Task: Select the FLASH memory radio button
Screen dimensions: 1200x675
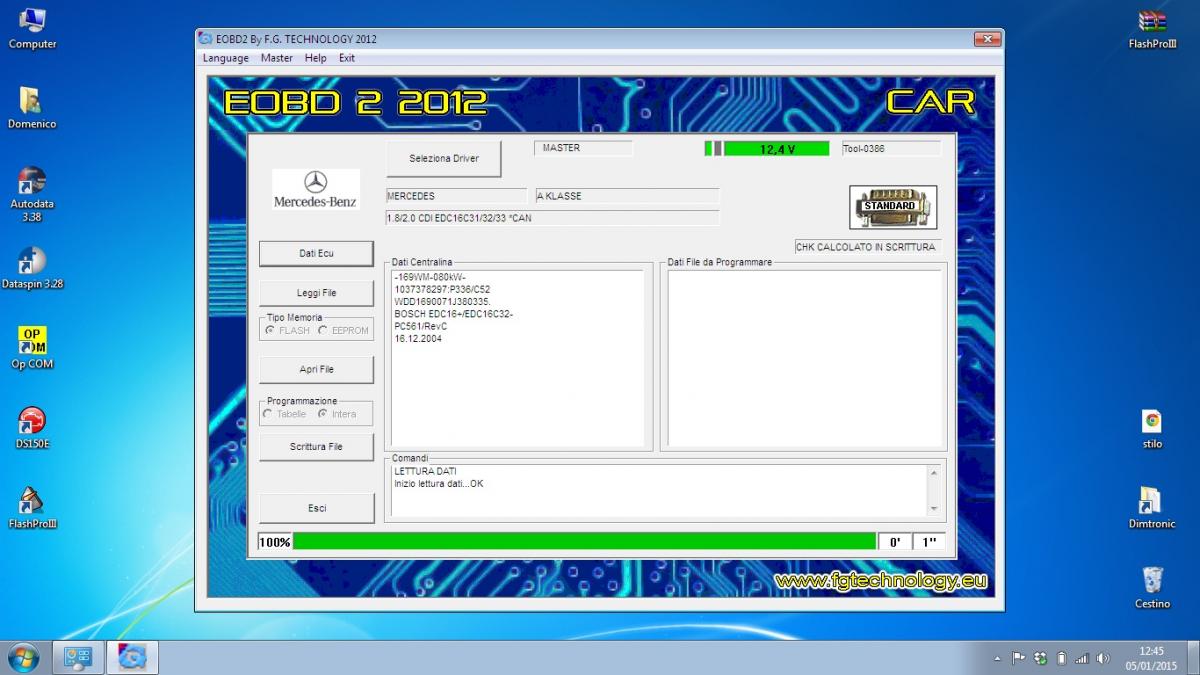Action: (x=270, y=330)
